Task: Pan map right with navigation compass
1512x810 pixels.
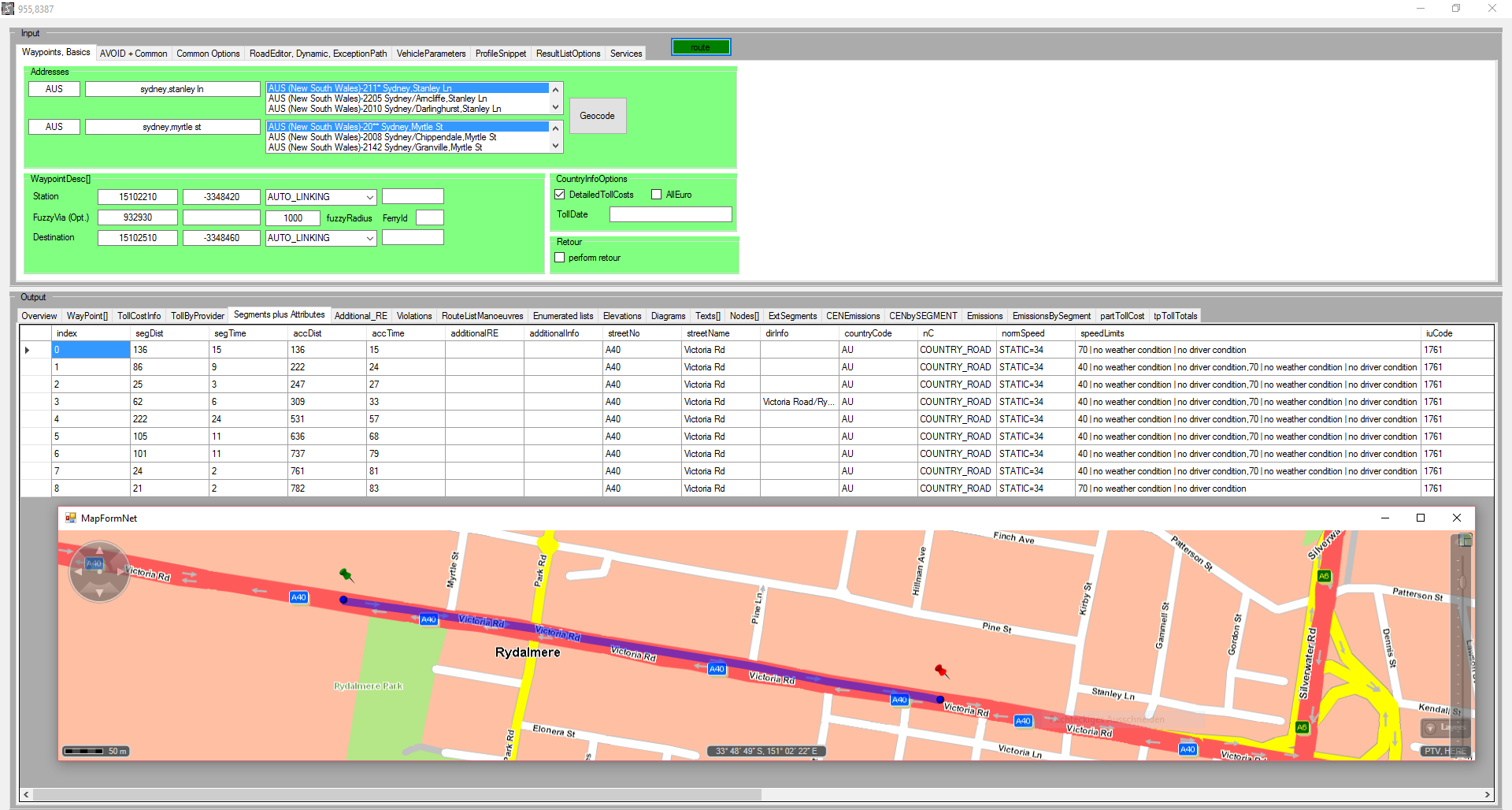Action: click(x=122, y=570)
